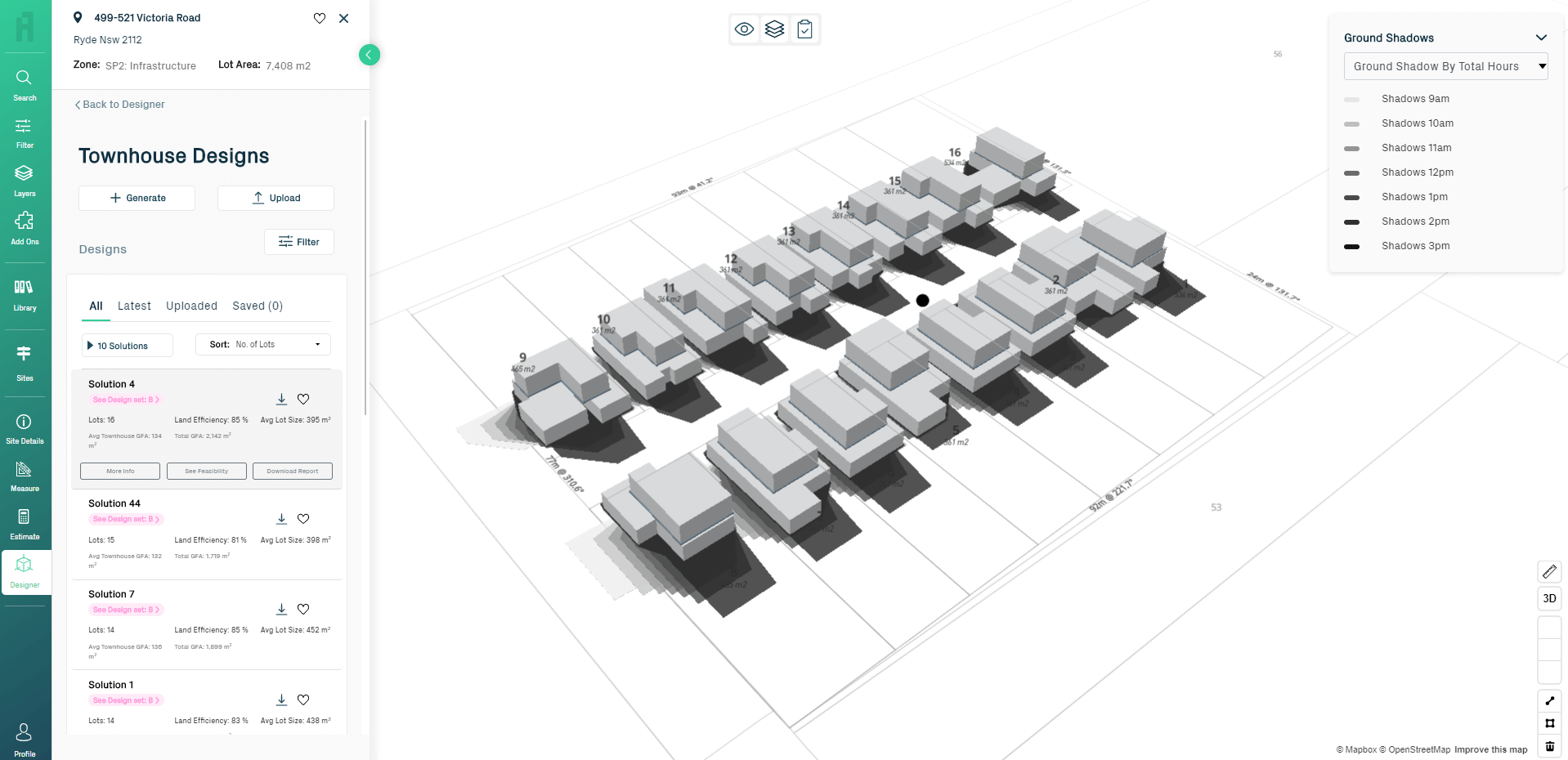
Task: Open the Library sidebar item
Action: (25, 295)
